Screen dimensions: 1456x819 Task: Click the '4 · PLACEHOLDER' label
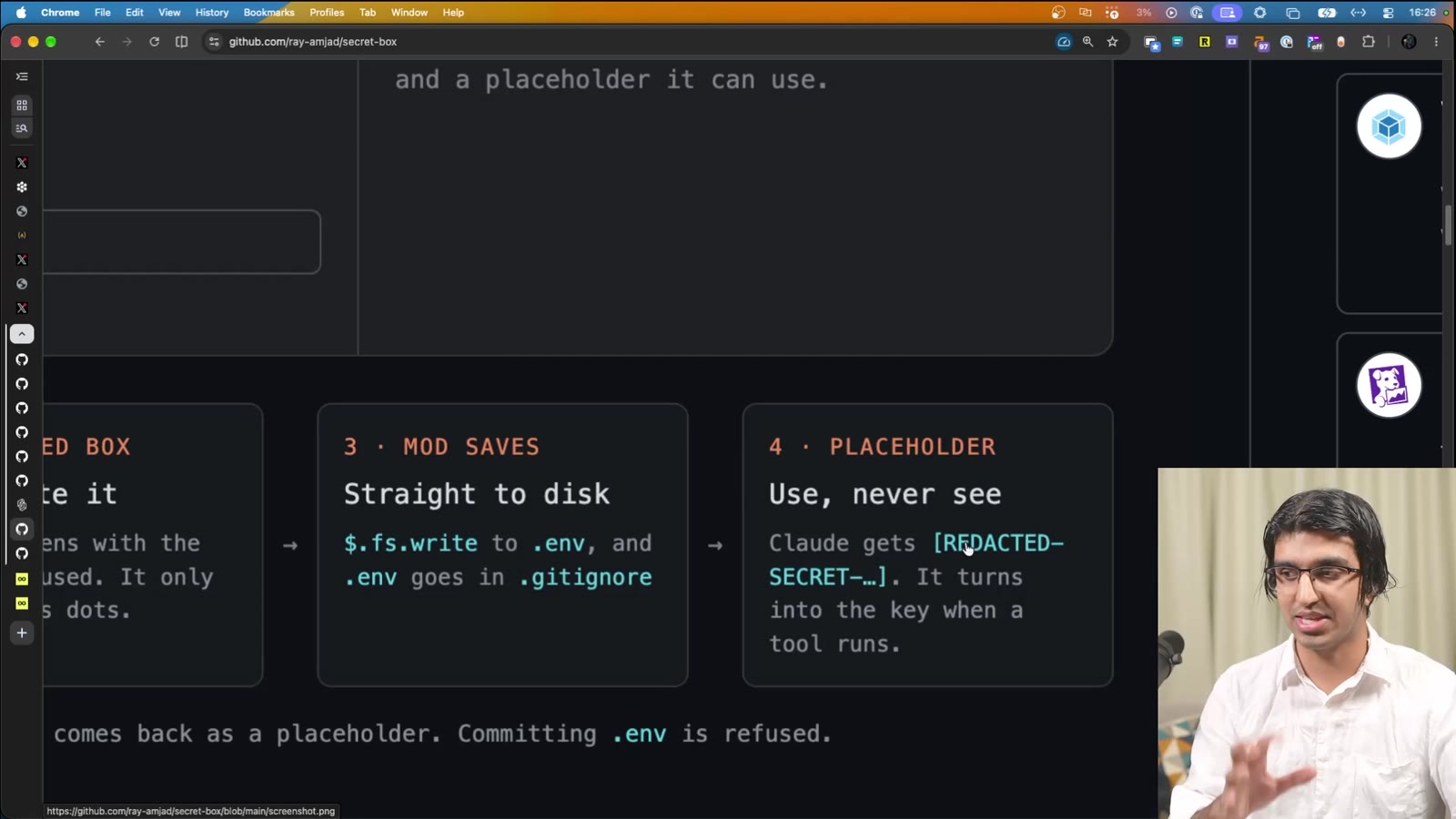882,447
